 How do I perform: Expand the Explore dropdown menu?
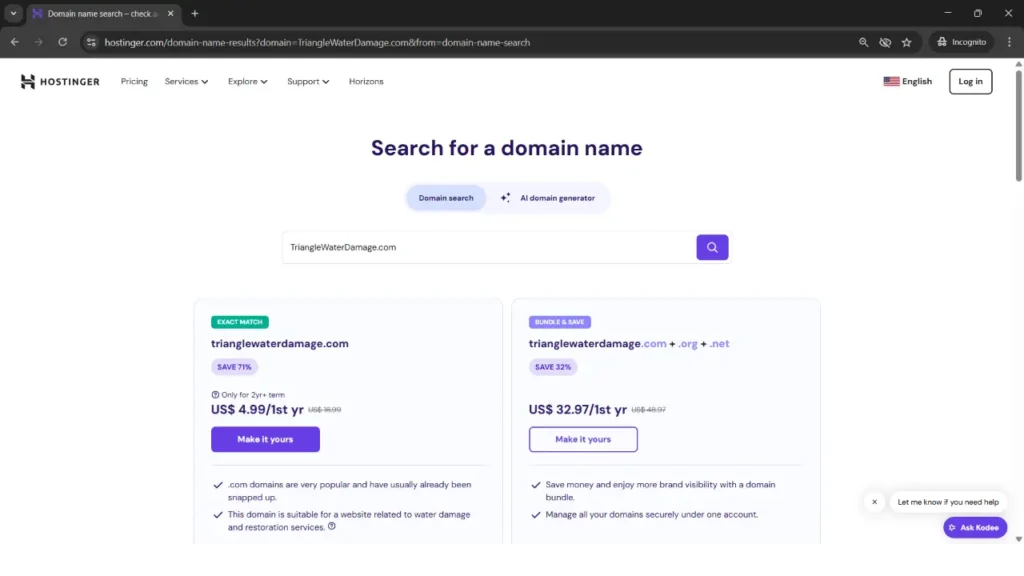coord(248,82)
